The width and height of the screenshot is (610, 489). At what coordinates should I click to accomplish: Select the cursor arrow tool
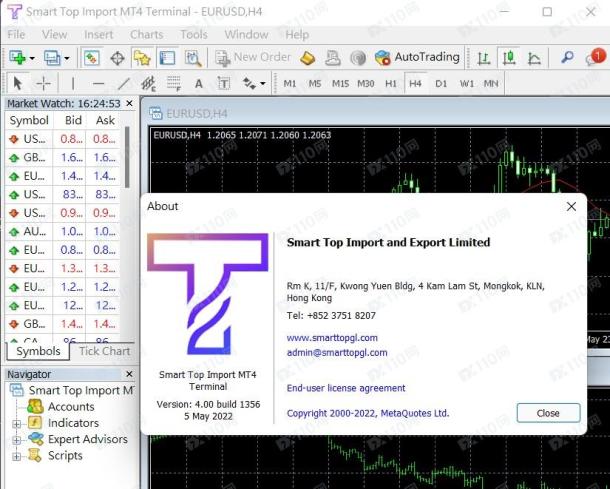point(18,83)
